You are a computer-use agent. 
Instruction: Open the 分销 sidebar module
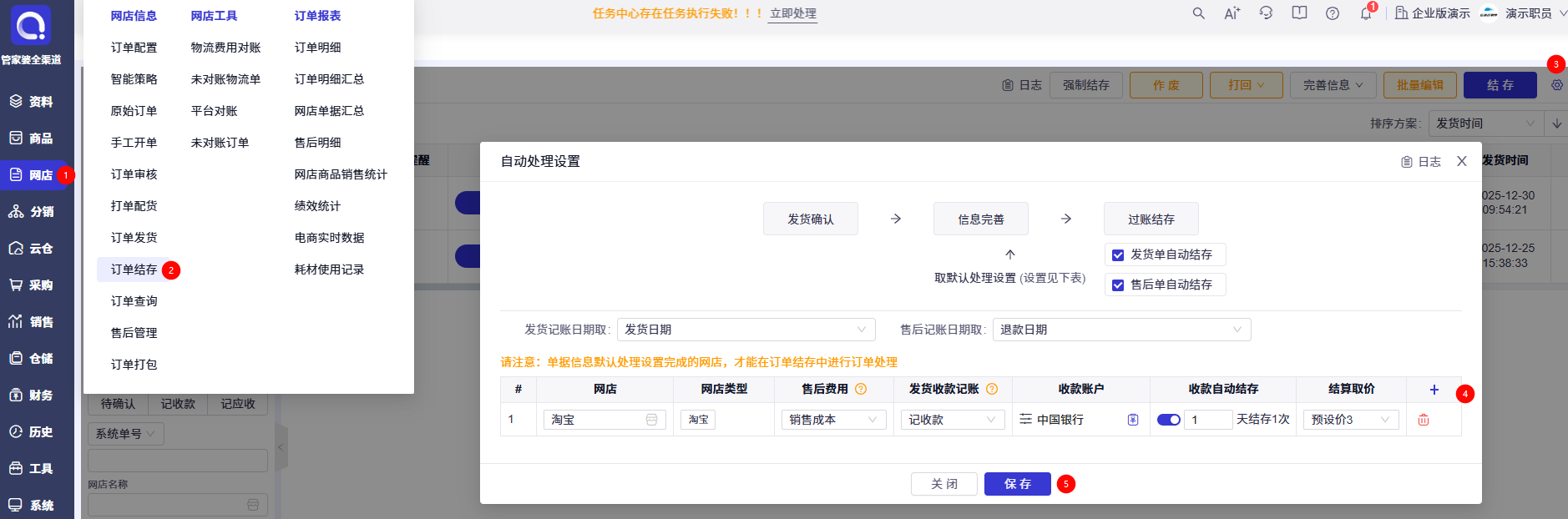tap(32, 212)
